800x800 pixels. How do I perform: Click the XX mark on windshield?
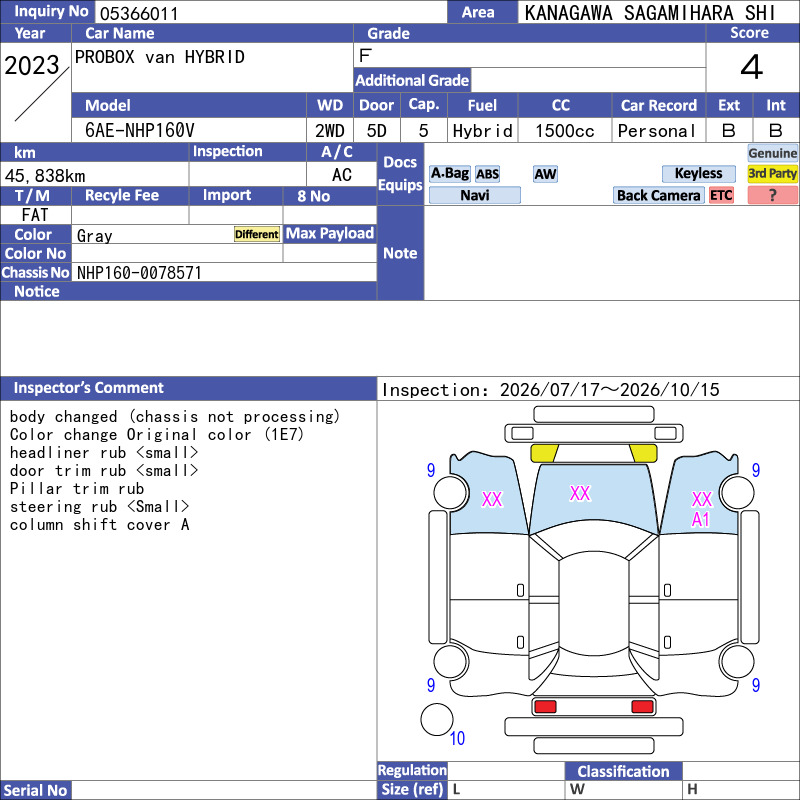[580, 493]
